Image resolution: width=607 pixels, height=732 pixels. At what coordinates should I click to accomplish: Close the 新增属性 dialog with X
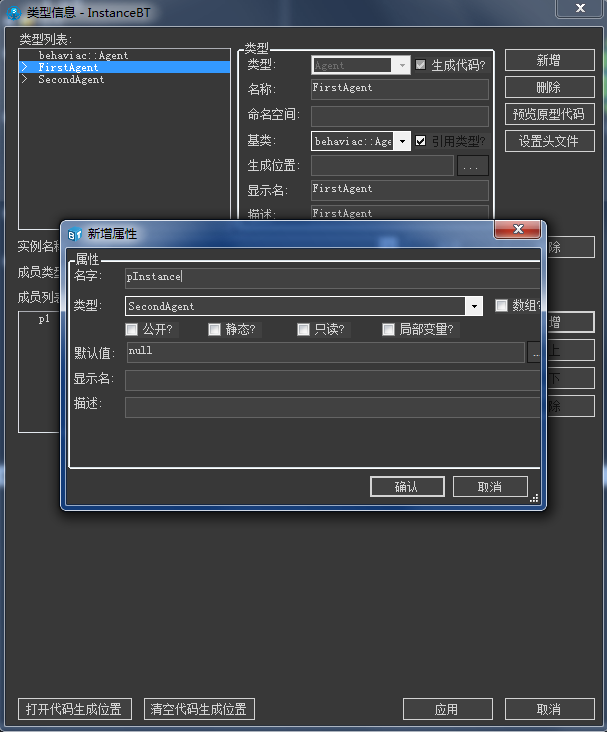tap(518, 230)
